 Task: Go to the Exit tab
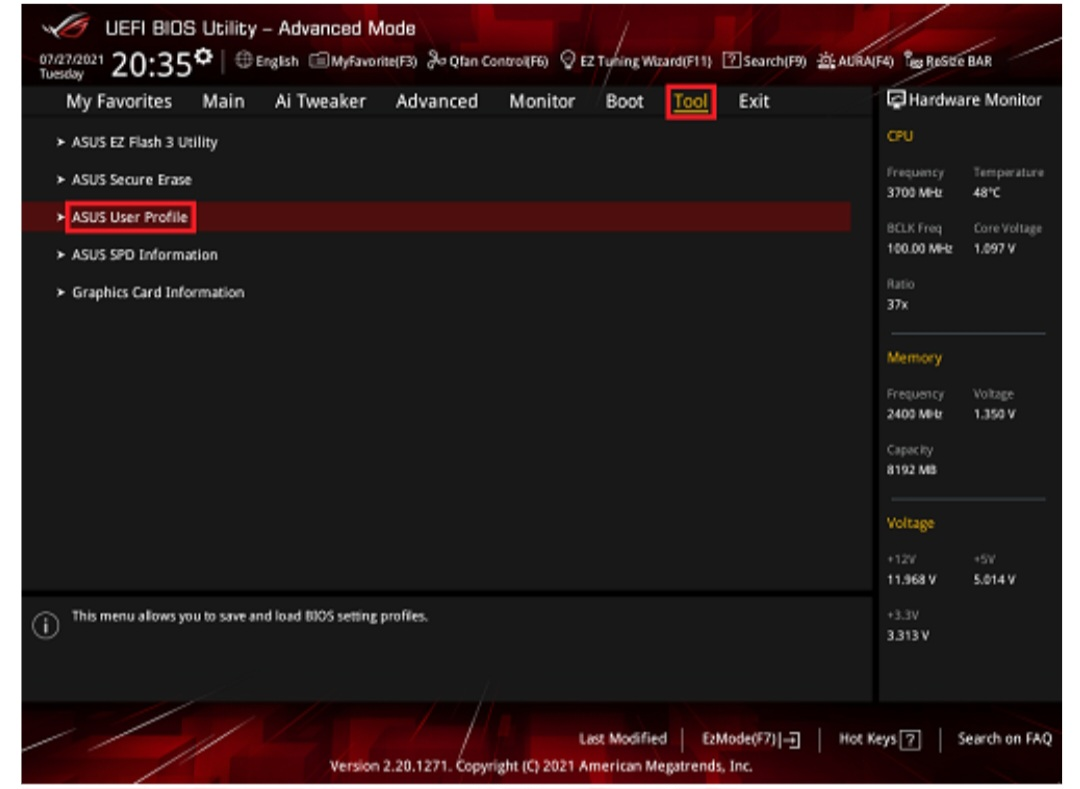coord(754,101)
